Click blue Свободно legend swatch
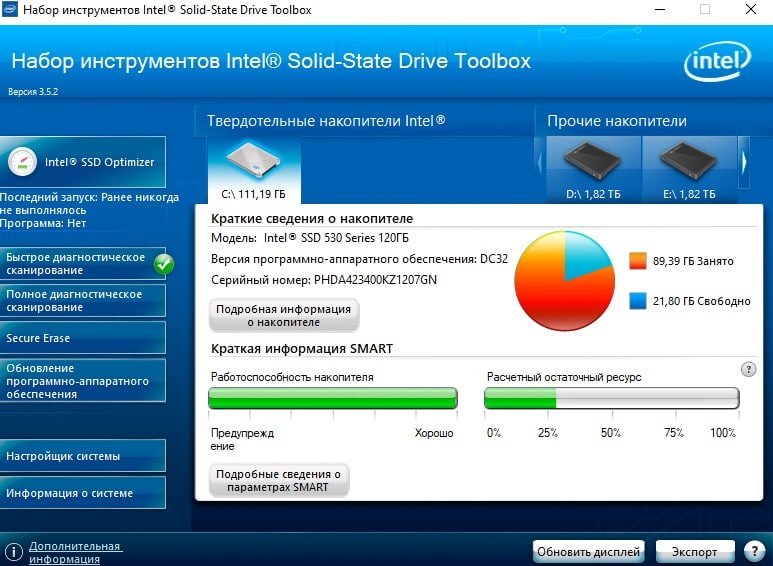The image size is (773, 566). [x=638, y=301]
